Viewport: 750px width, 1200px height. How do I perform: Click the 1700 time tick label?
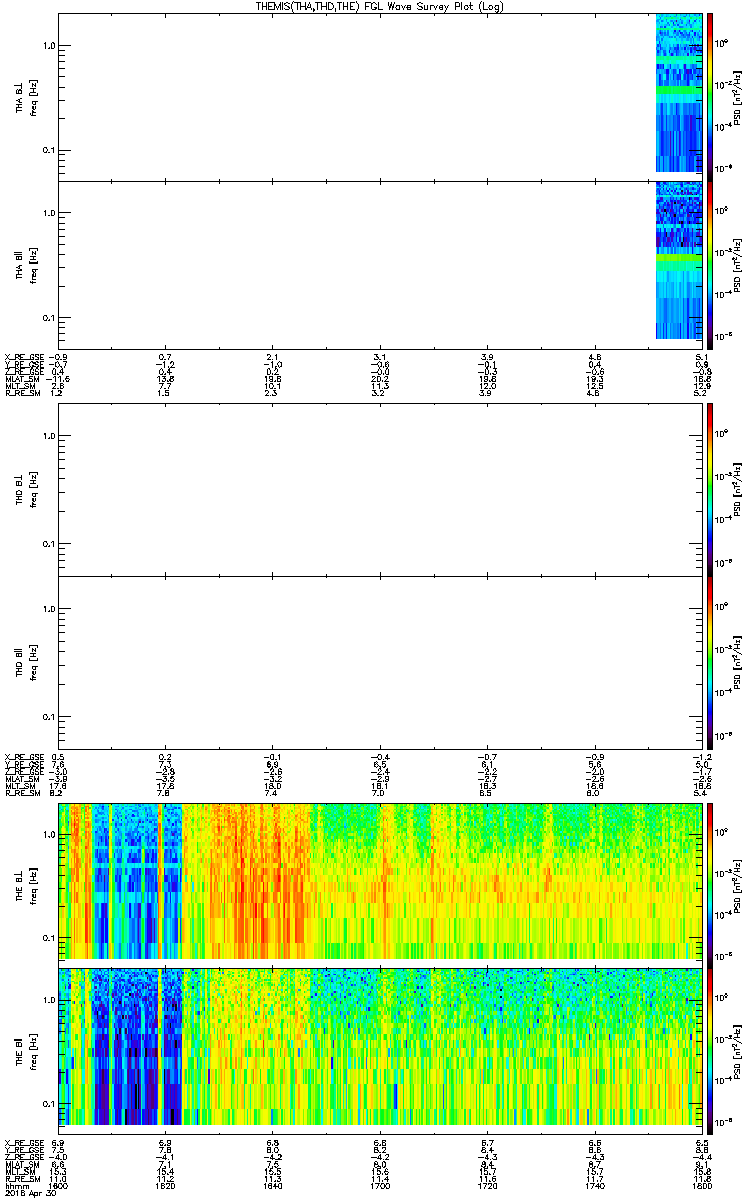pos(380,1184)
